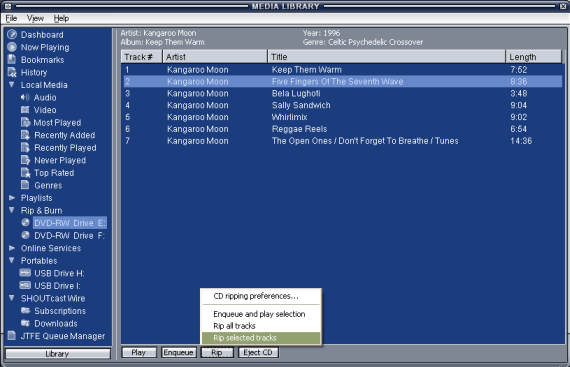Sort by Artist column header
The height and width of the screenshot is (367, 570).
[215, 57]
